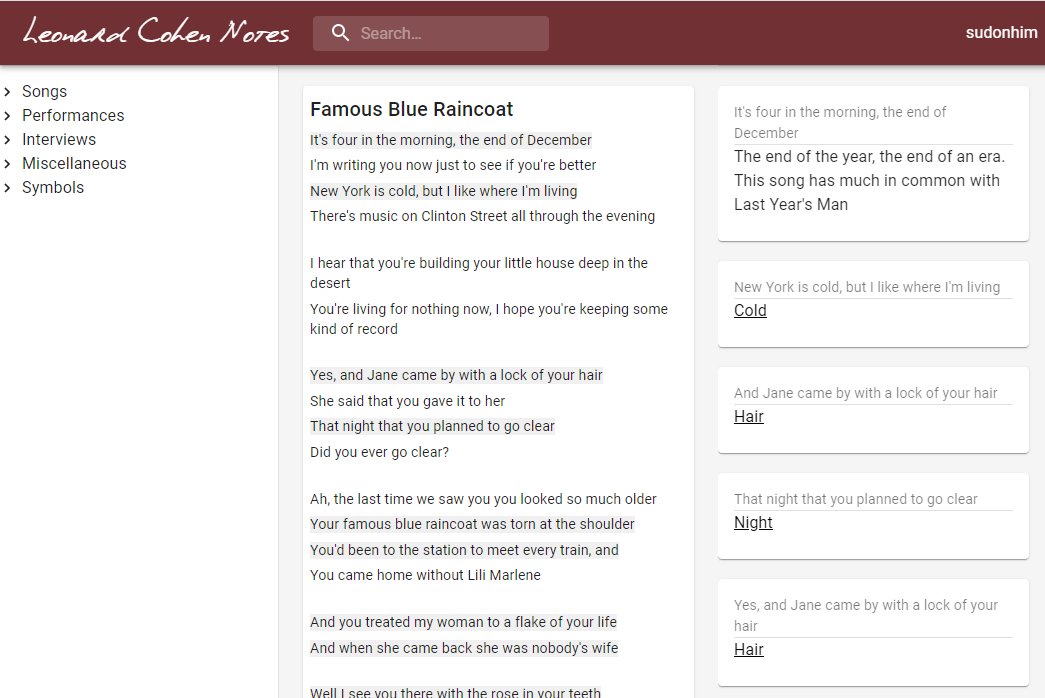
Task: Select lyric 'New York is cold, but I like where I'm living'
Action: click(443, 191)
